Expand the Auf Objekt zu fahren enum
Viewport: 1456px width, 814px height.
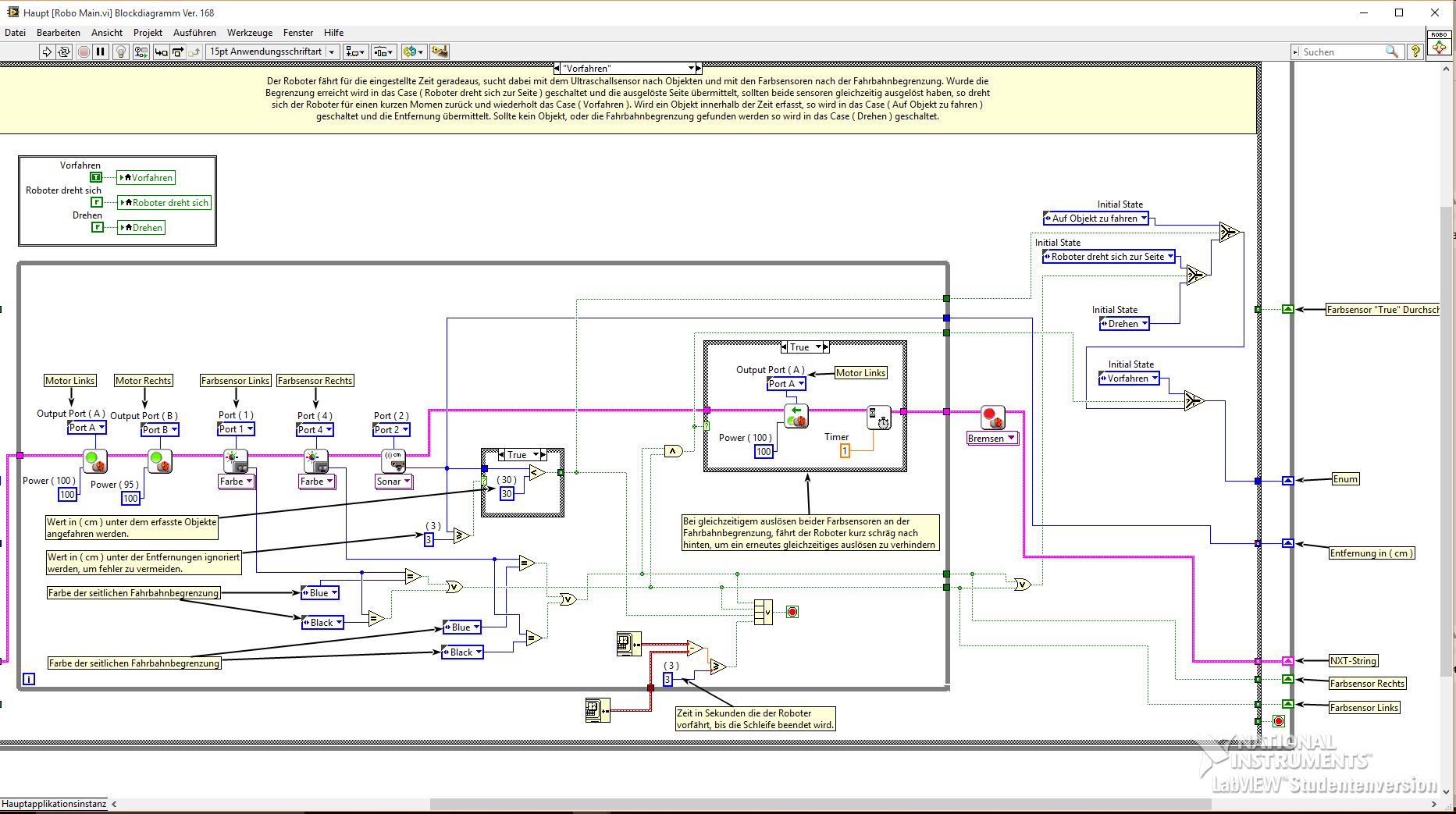1096,219
